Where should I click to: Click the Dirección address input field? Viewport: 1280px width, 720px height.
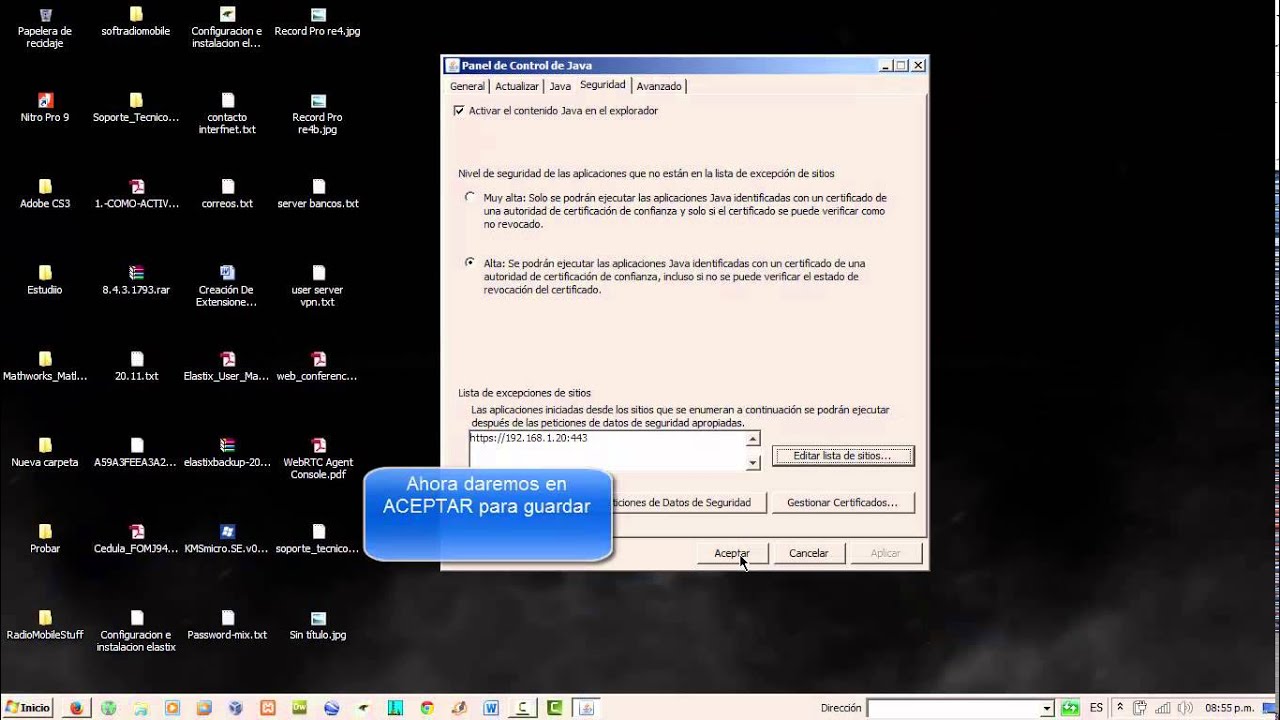(x=953, y=708)
